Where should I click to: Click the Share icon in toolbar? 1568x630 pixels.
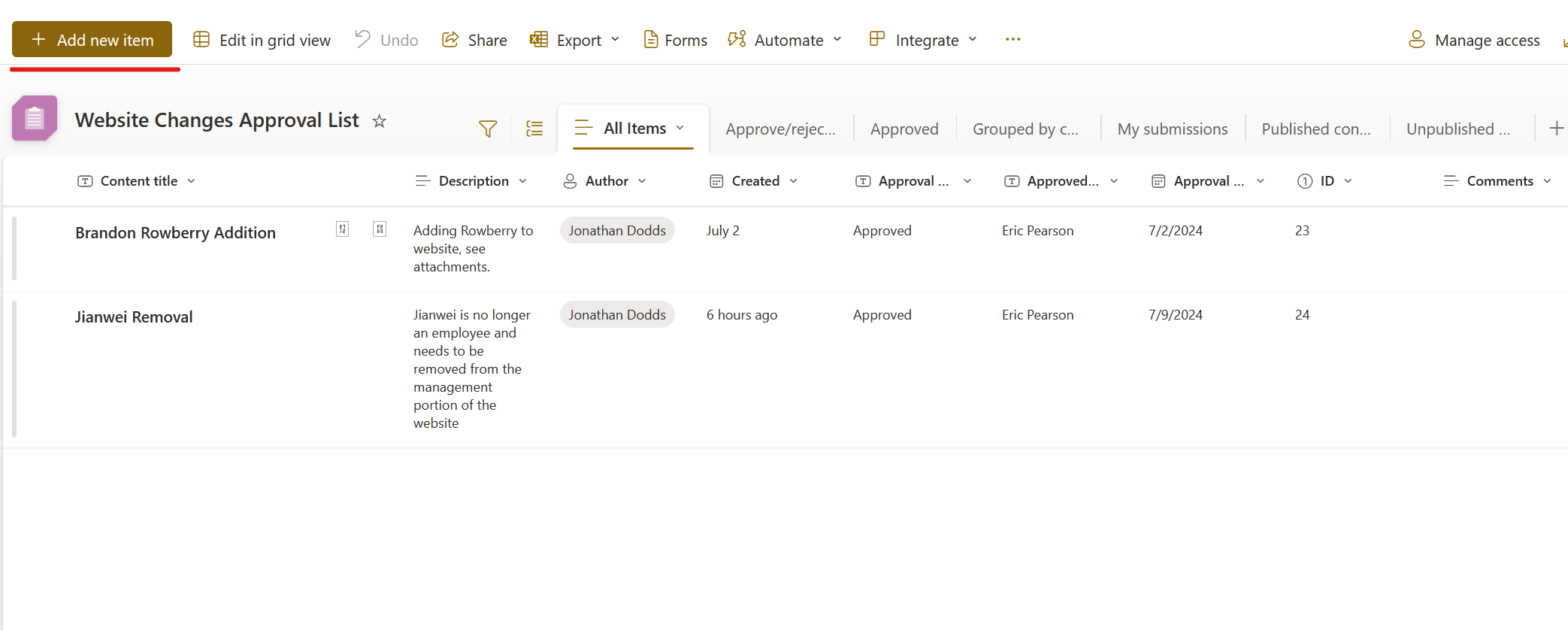[450, 40]
